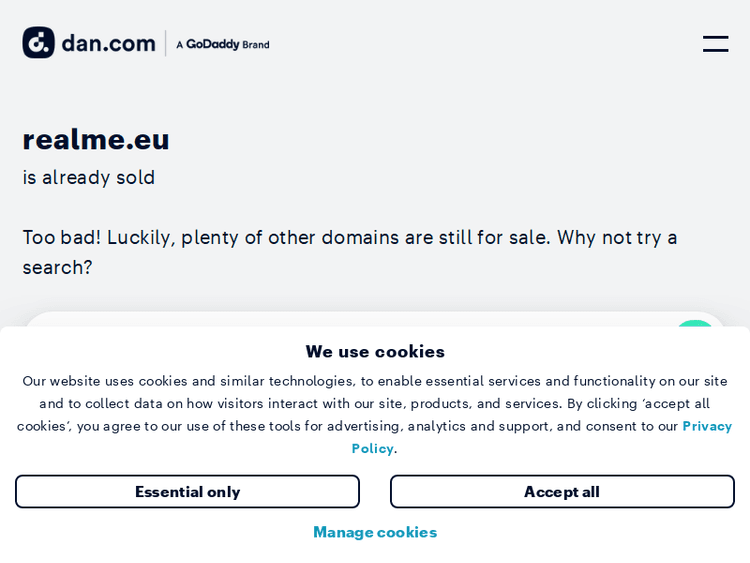
Task: Click the dan.com circular logo icon
Action: click(39, 43)
